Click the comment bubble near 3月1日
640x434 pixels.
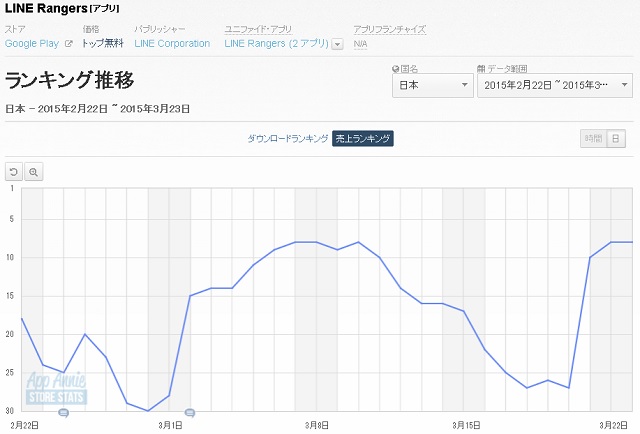point(189,412)
